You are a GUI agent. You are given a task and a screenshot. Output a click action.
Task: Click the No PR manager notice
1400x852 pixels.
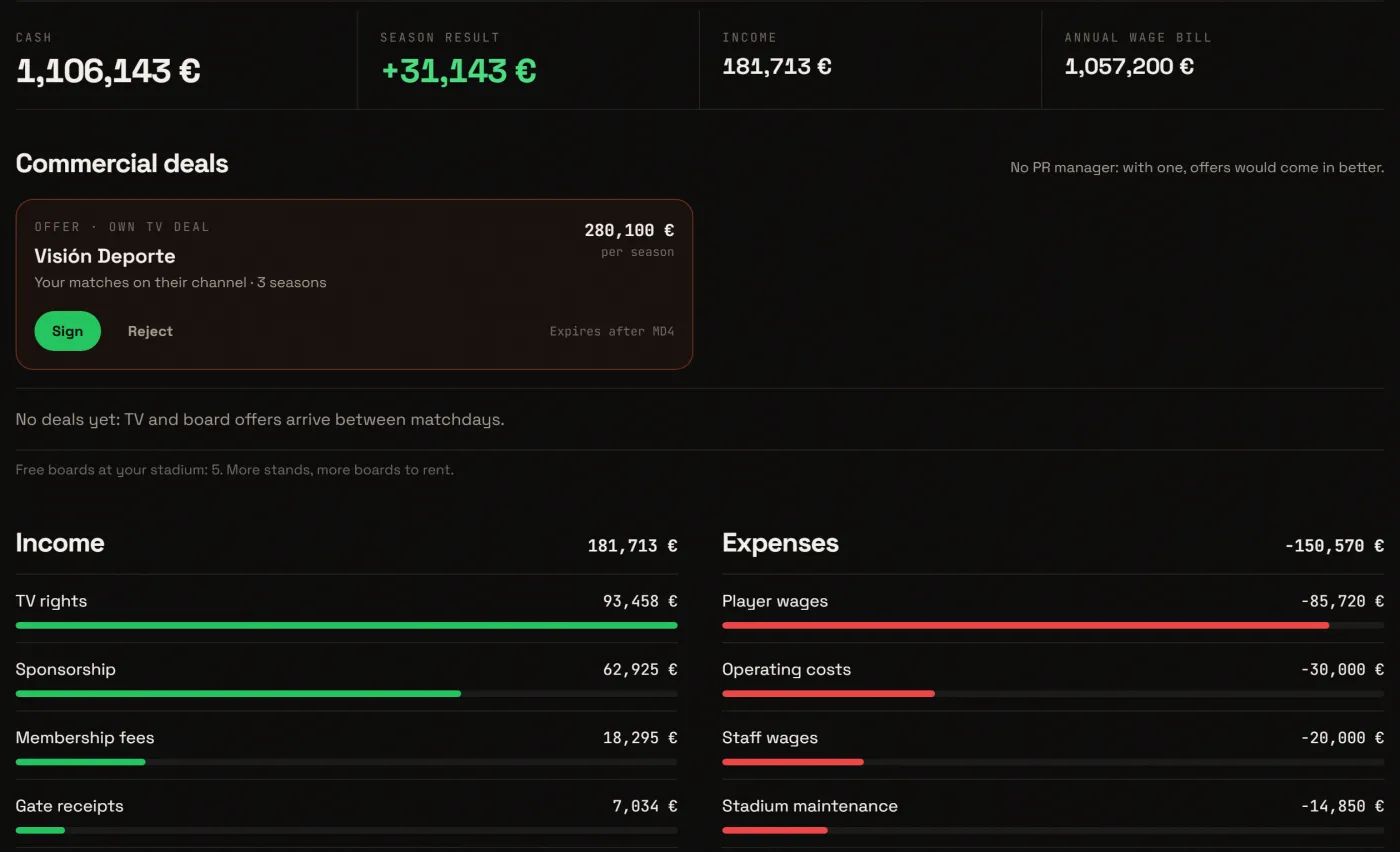click(1197, 167)
